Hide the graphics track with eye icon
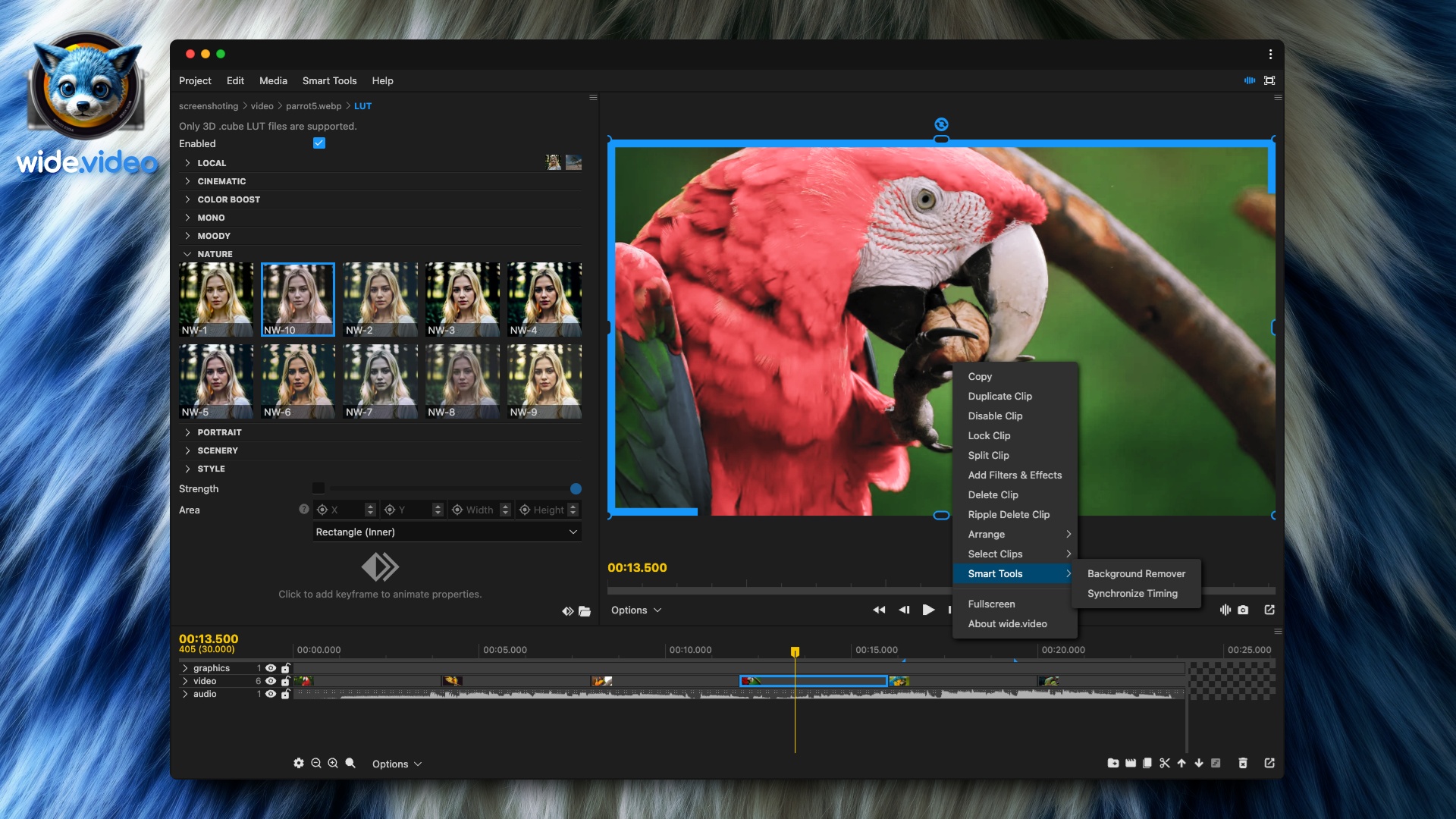Viewport: 1456px width, 819px height. click(x=271, y=668)
